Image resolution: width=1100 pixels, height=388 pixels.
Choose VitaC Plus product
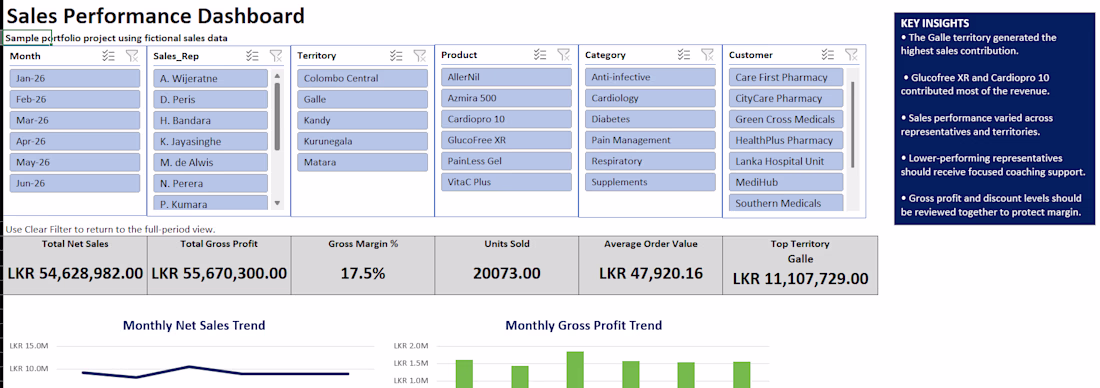tap(507, 182)
